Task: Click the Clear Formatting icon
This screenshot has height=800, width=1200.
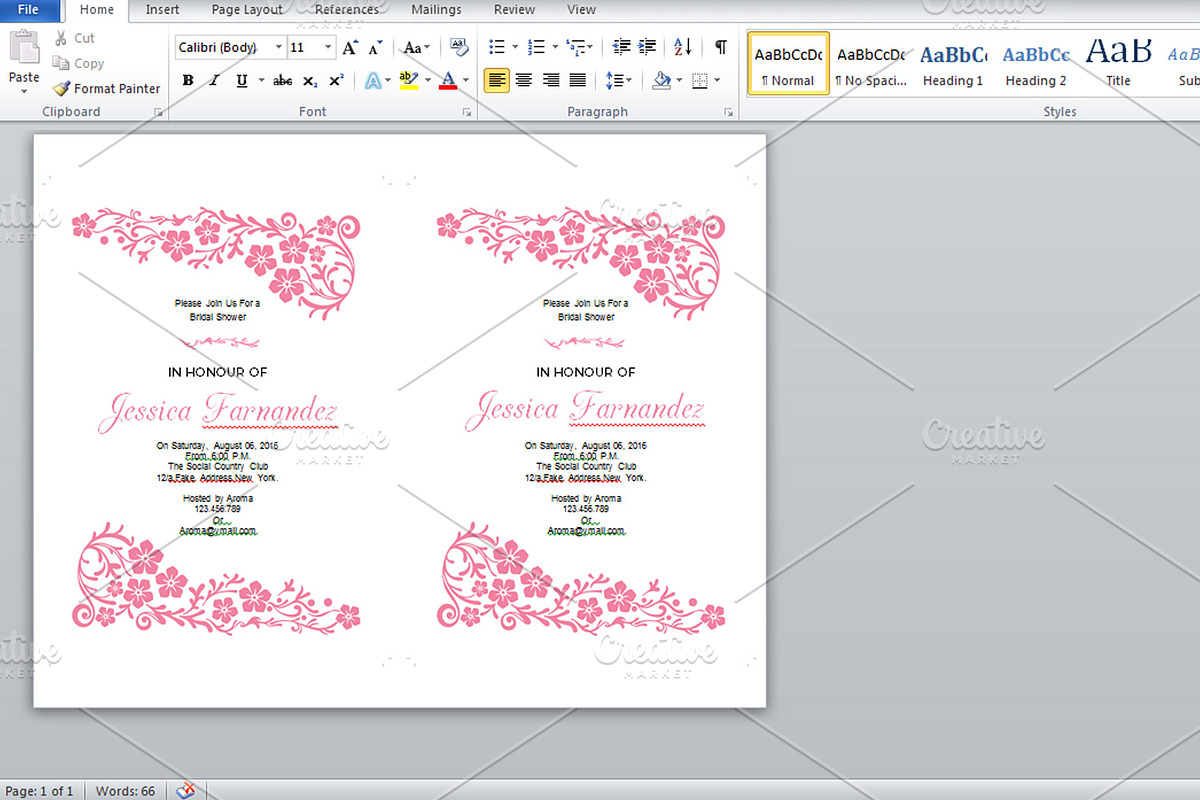Action: (459, 47)
